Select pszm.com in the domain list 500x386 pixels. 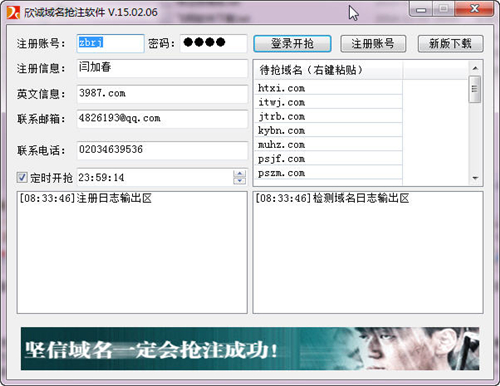[x=328, y=173]
